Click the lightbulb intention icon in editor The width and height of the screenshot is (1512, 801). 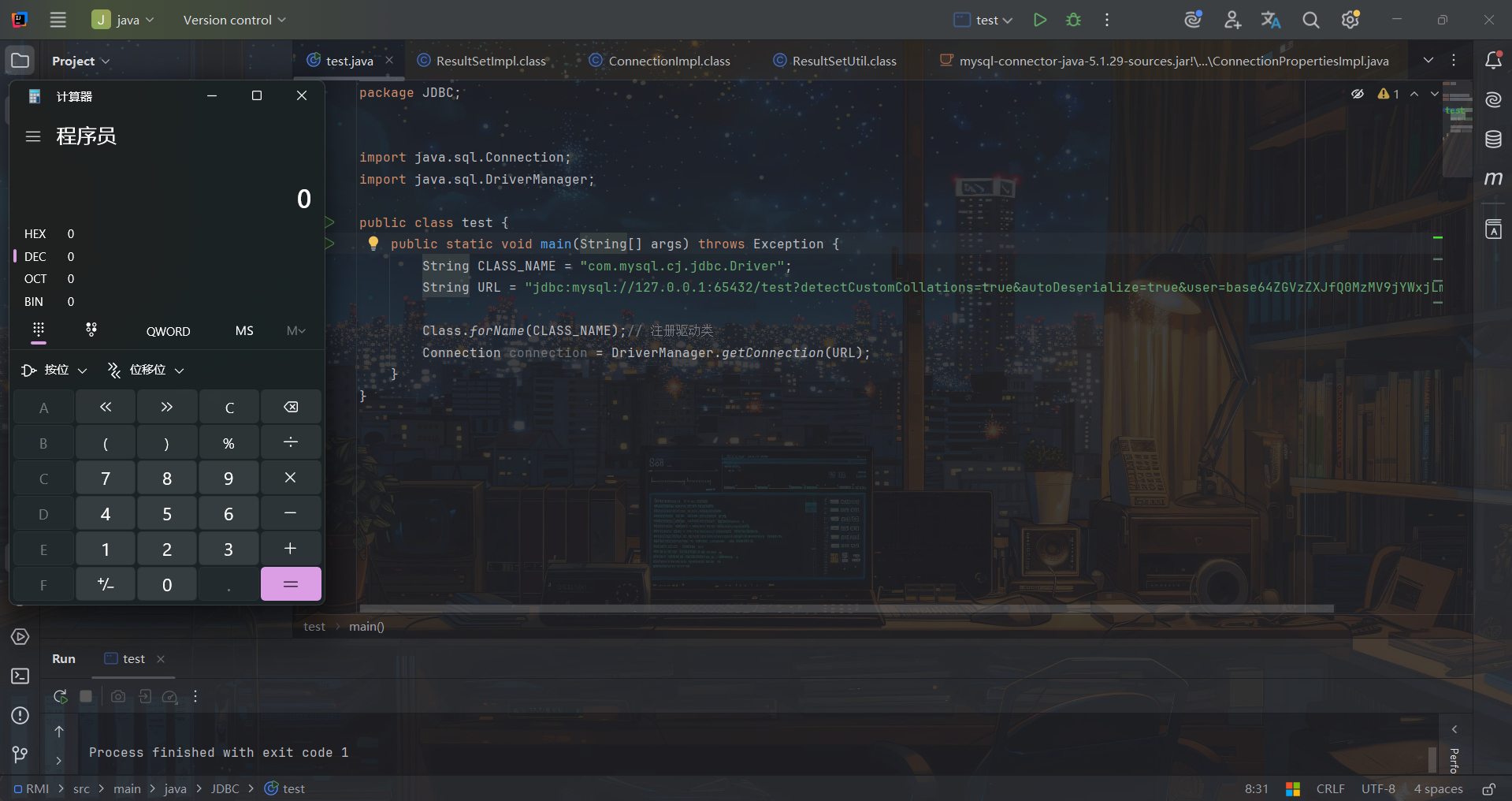point(373,244)
